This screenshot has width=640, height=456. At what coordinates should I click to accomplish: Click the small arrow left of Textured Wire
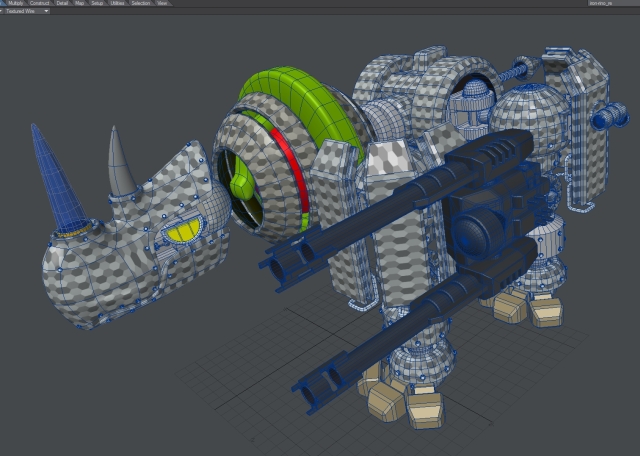point(3,11)
